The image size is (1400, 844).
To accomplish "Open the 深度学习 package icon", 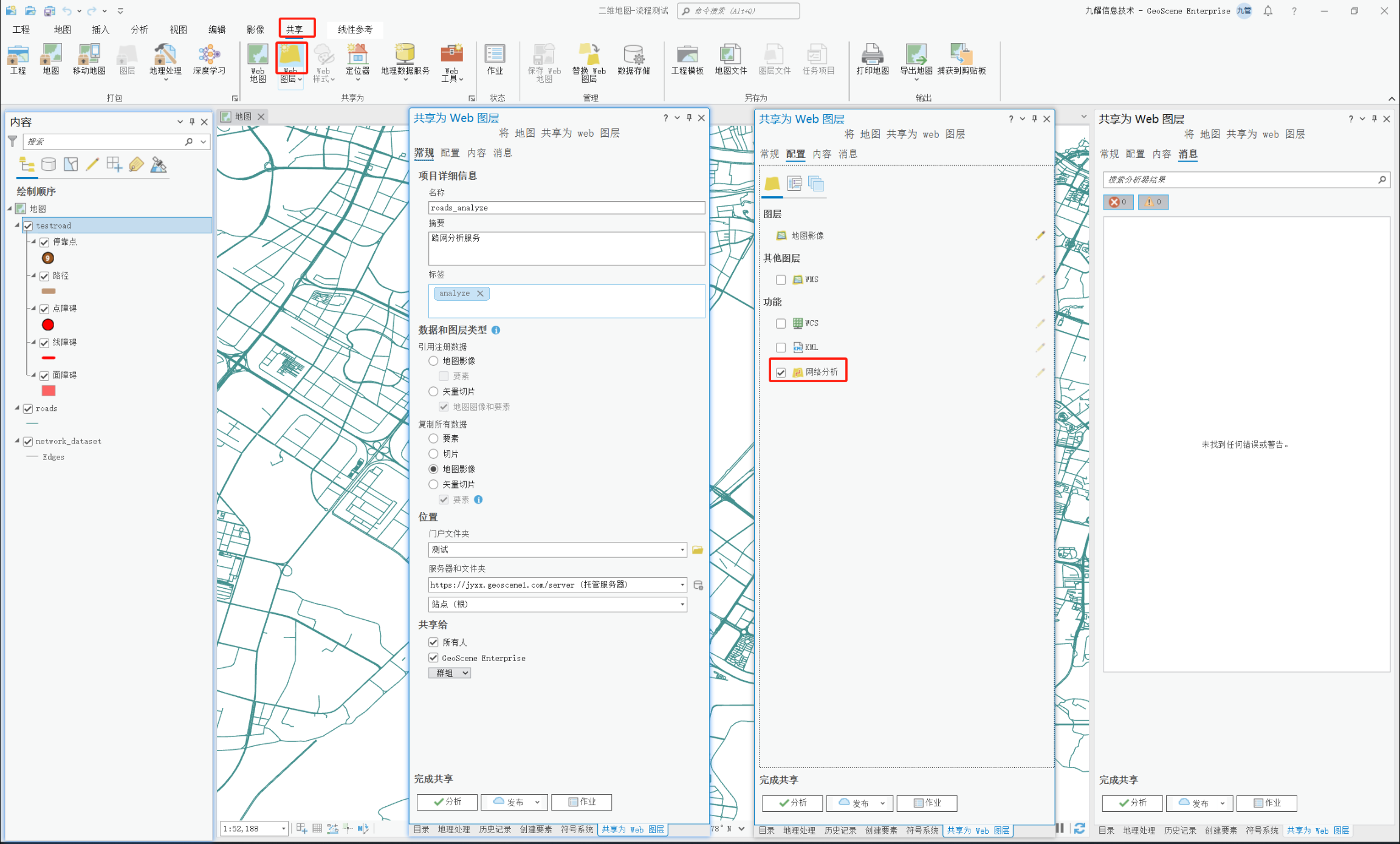I will (209, 60).
